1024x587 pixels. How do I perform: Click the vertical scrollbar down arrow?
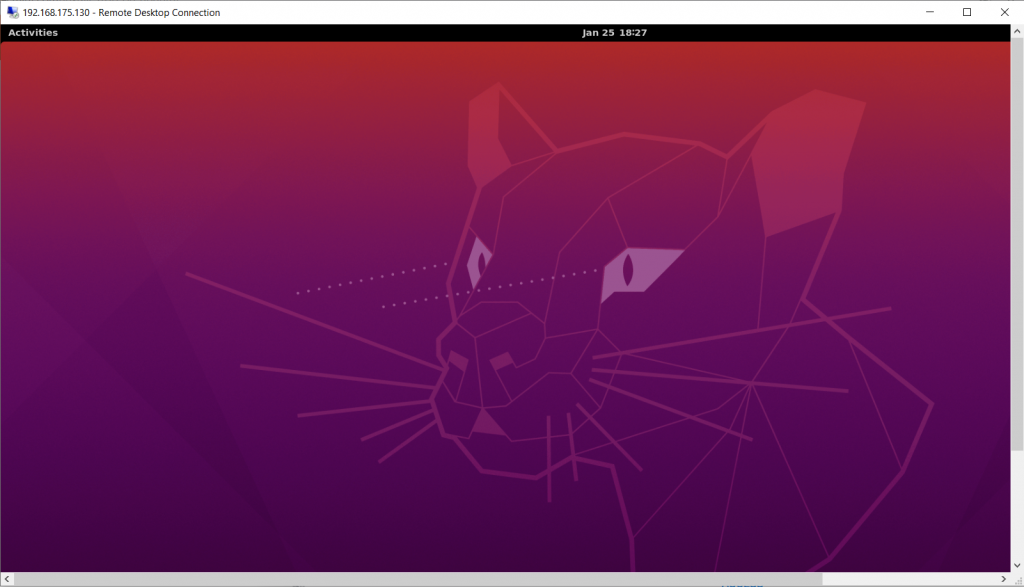pos(1017,565)
